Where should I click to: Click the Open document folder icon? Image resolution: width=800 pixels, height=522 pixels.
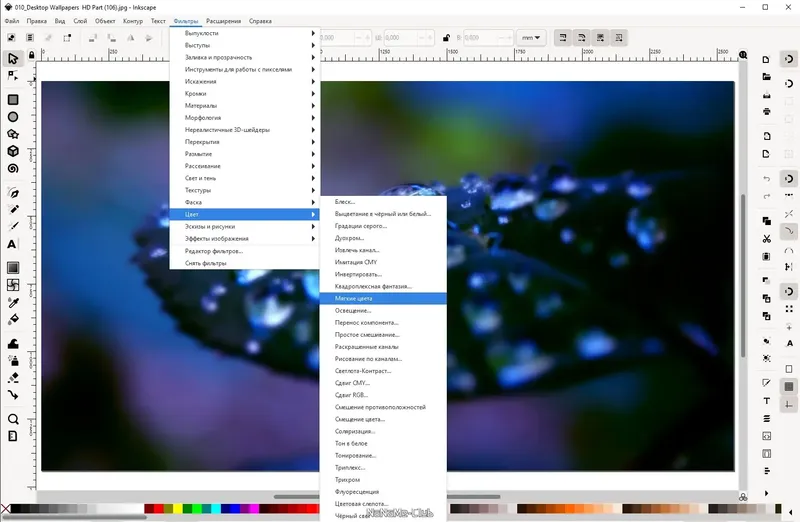[766, 77]
